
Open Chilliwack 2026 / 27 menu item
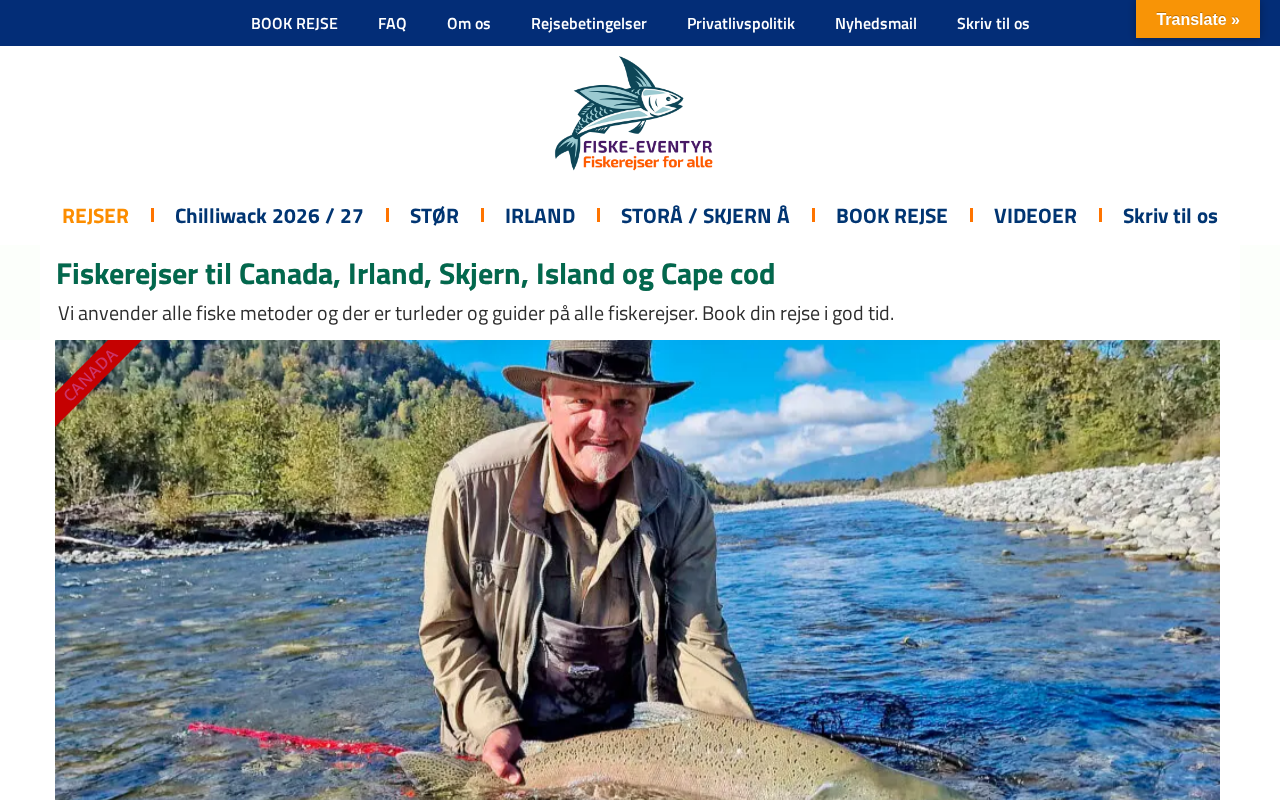(269, 215)
